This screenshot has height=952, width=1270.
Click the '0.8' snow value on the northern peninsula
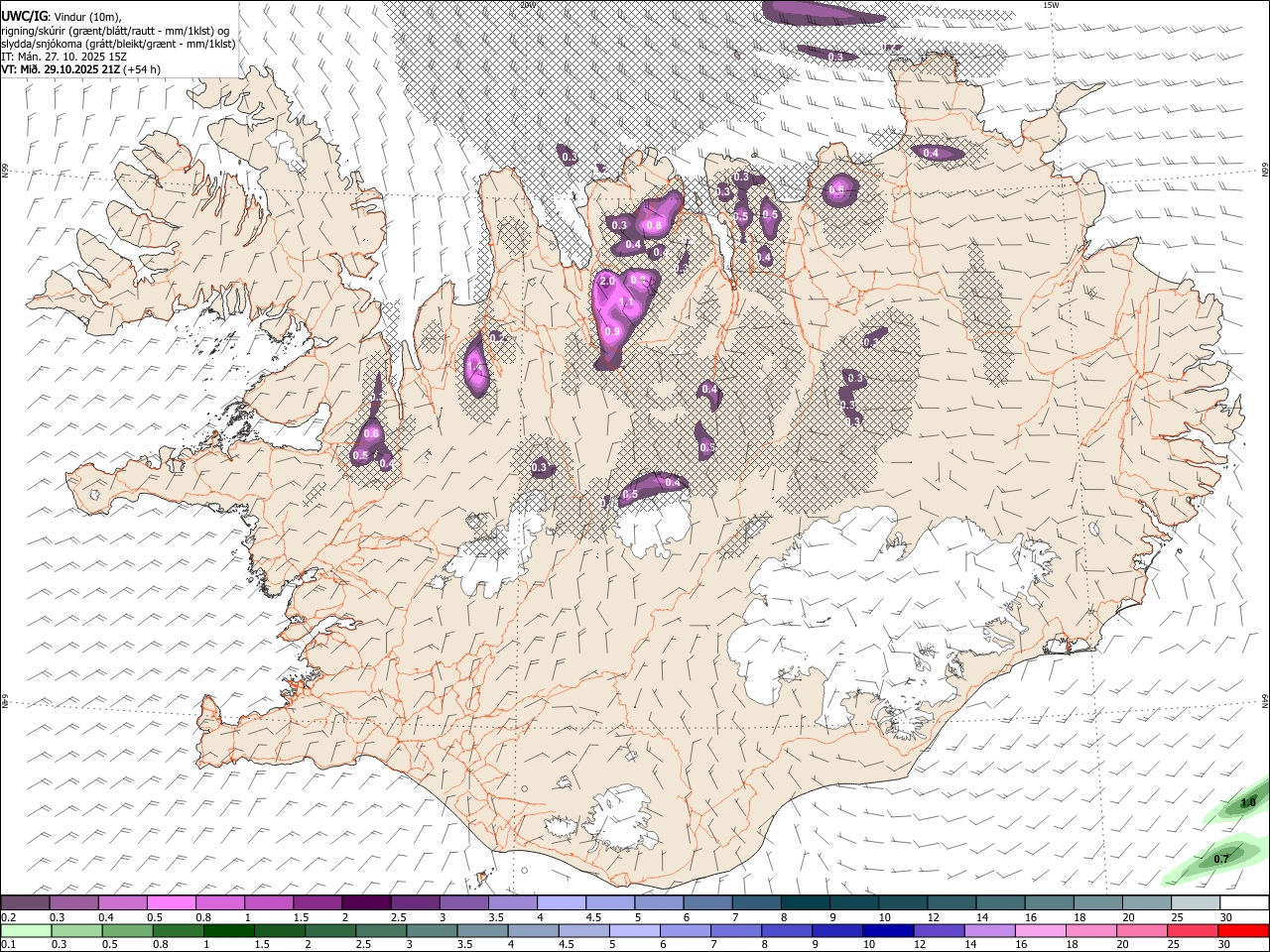point(653,225)
